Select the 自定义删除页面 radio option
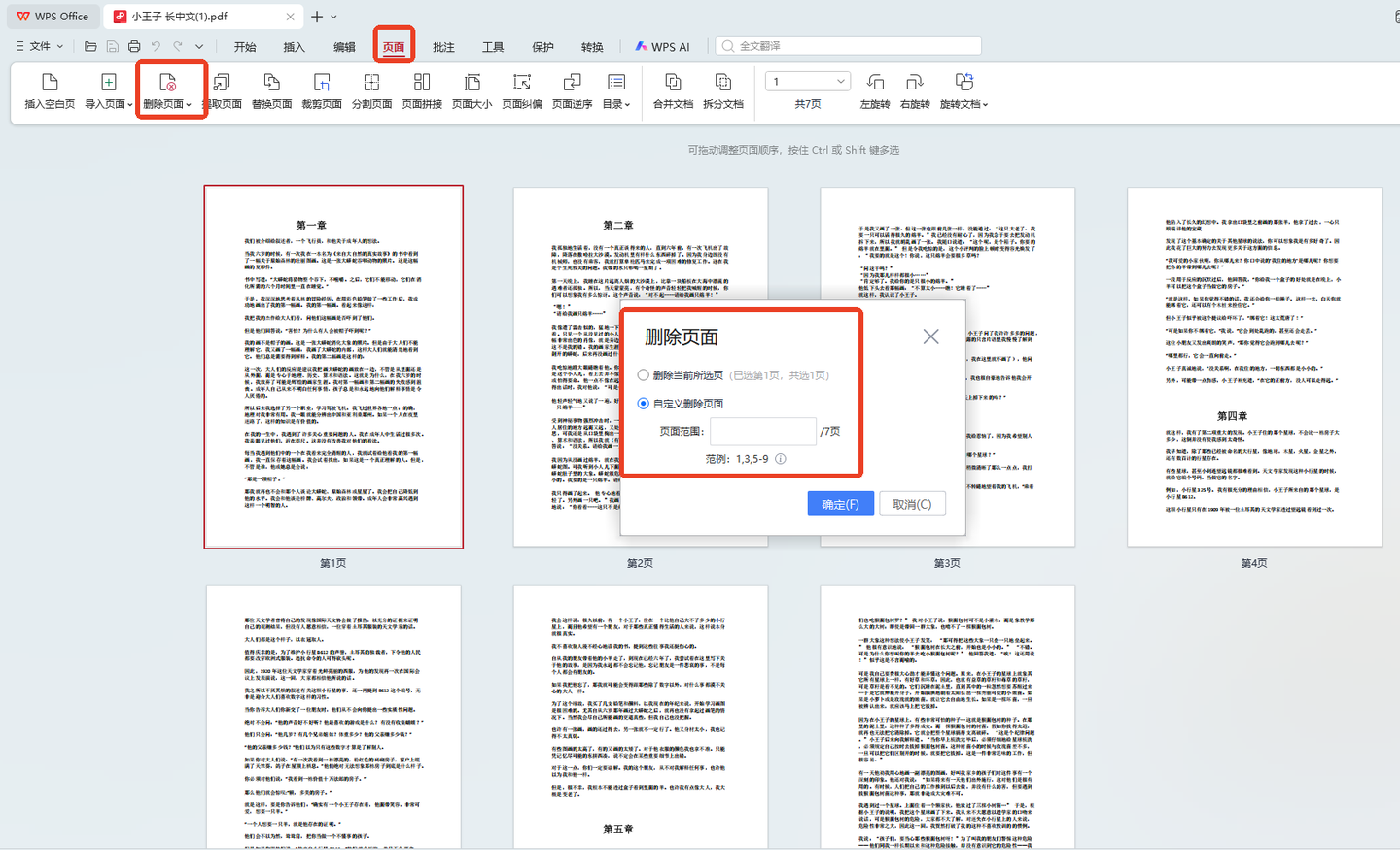The width and height of the screenshot is (1400, 850). click(643, 403)
